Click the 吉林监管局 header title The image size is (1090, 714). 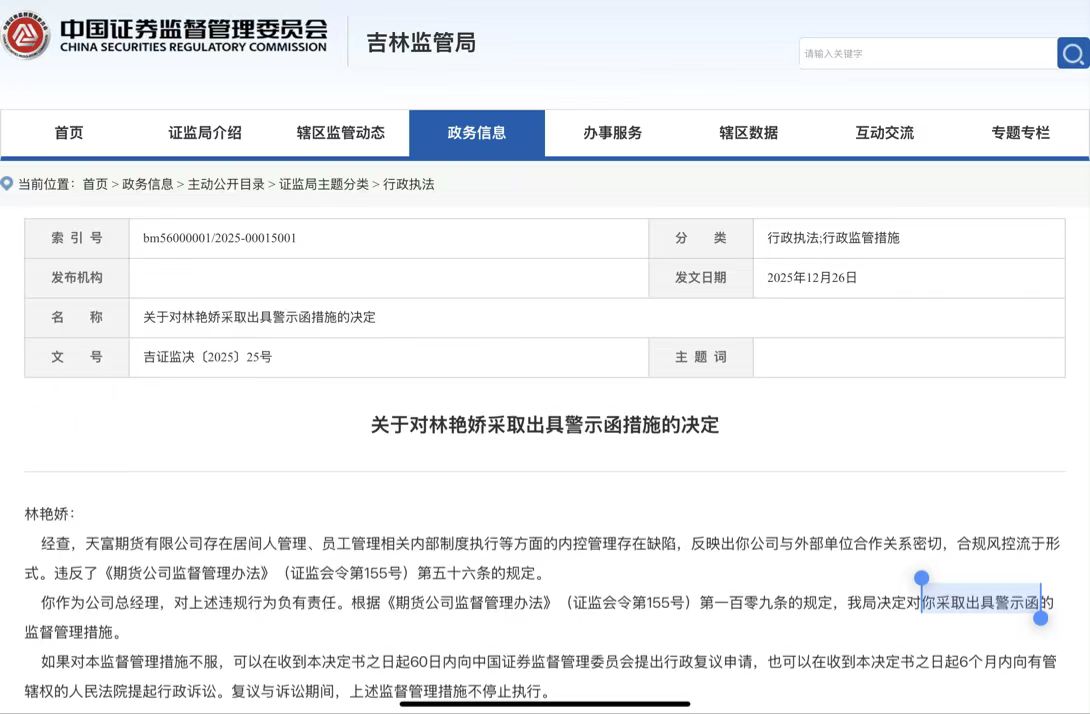click(421, 43)
